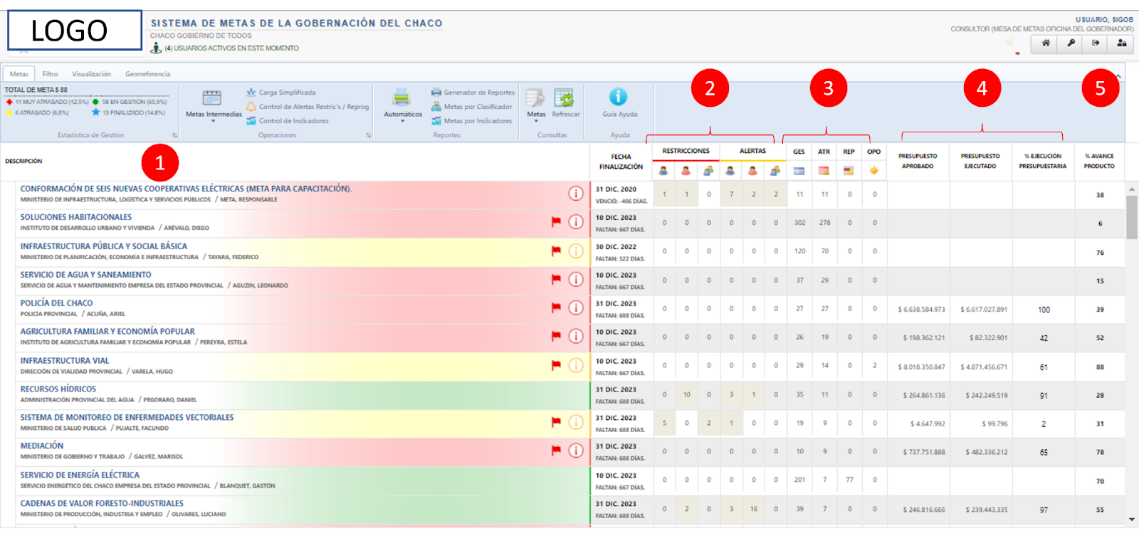The image size is (1139, 541).
Task: Expand the Metas Intermedias dropdown arrow
Action: click(x=214, y=122)
